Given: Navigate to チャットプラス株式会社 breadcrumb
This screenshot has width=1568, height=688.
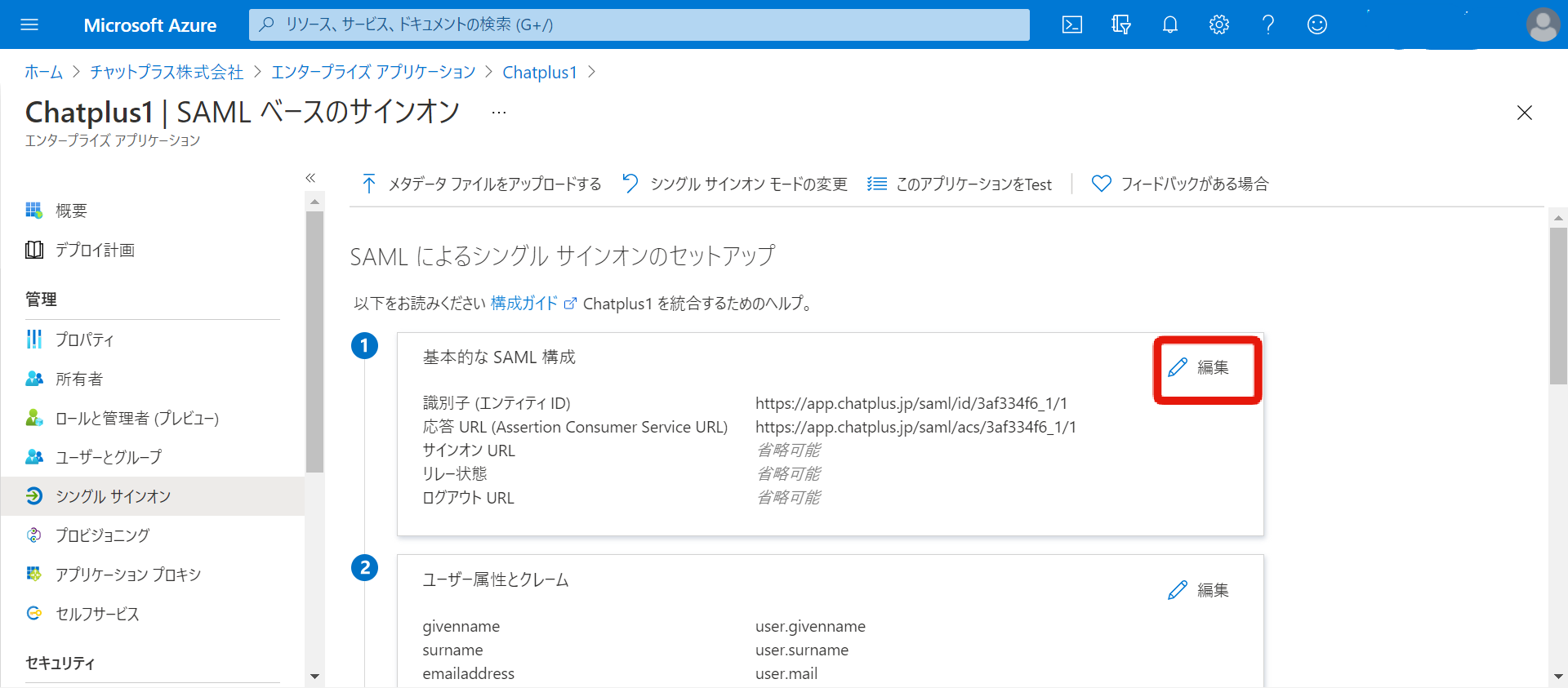Looking at the screenshot, I should pyautogui.click(x=167, y=72).
